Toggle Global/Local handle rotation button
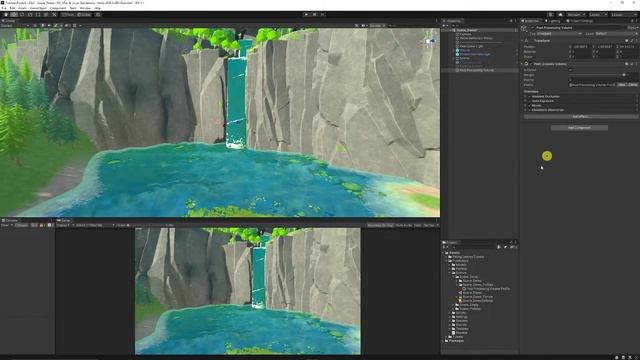 point(84,15)
